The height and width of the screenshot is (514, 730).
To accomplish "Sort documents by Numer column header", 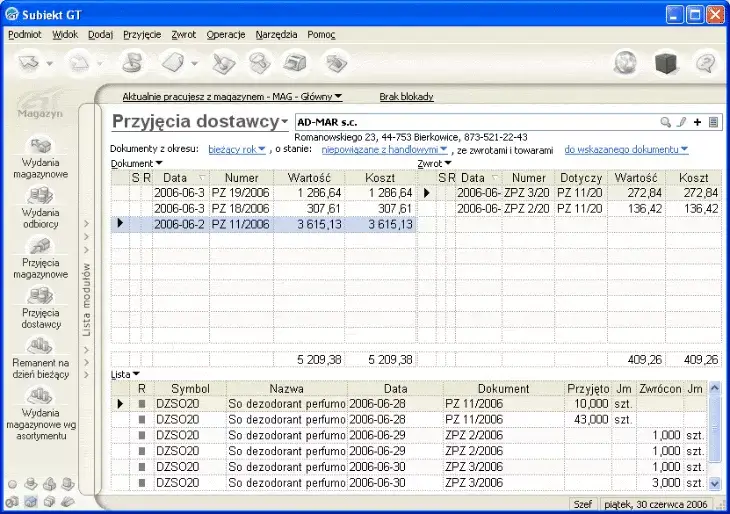I will (241, 178).
